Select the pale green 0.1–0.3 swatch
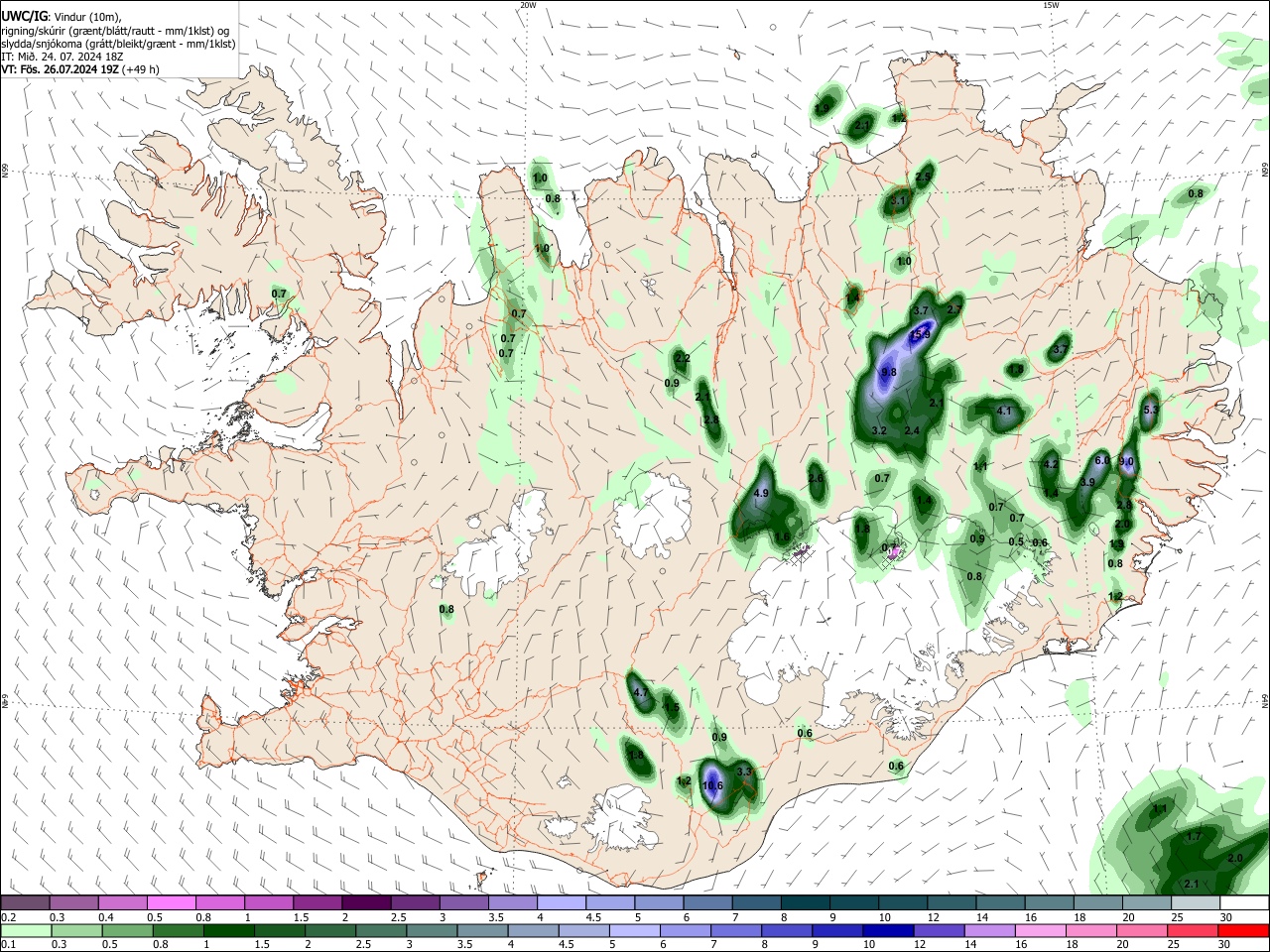The width and height of the screenshot is (1270, 952). coord(28,930)
